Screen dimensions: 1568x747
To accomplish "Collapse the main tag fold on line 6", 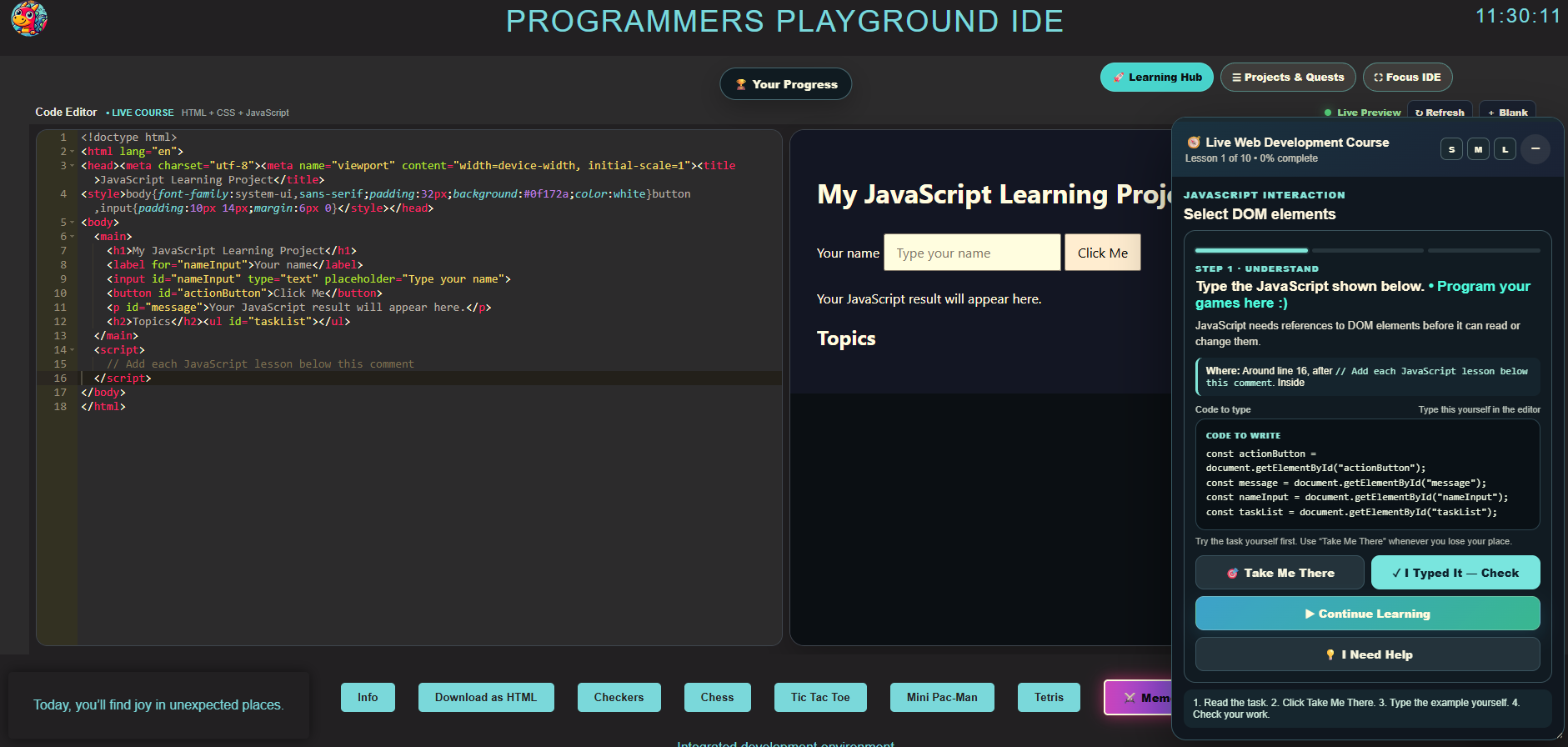I will [73, 237].
